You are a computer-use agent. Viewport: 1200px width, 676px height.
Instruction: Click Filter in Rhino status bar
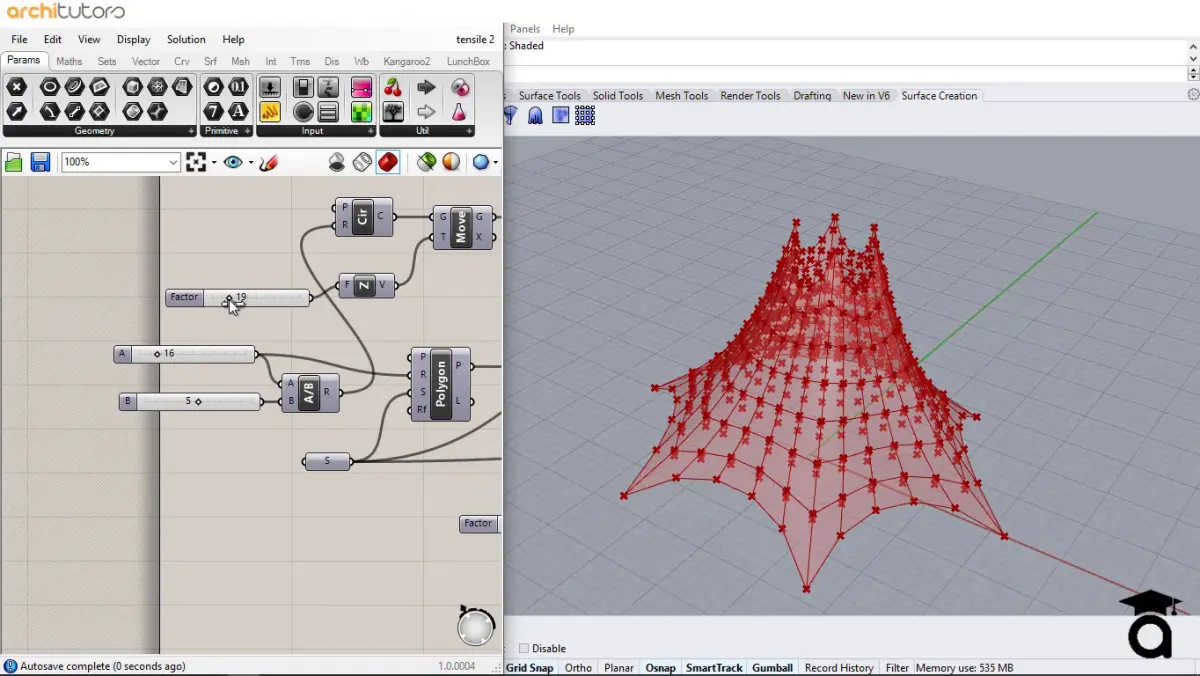(897, 667)
